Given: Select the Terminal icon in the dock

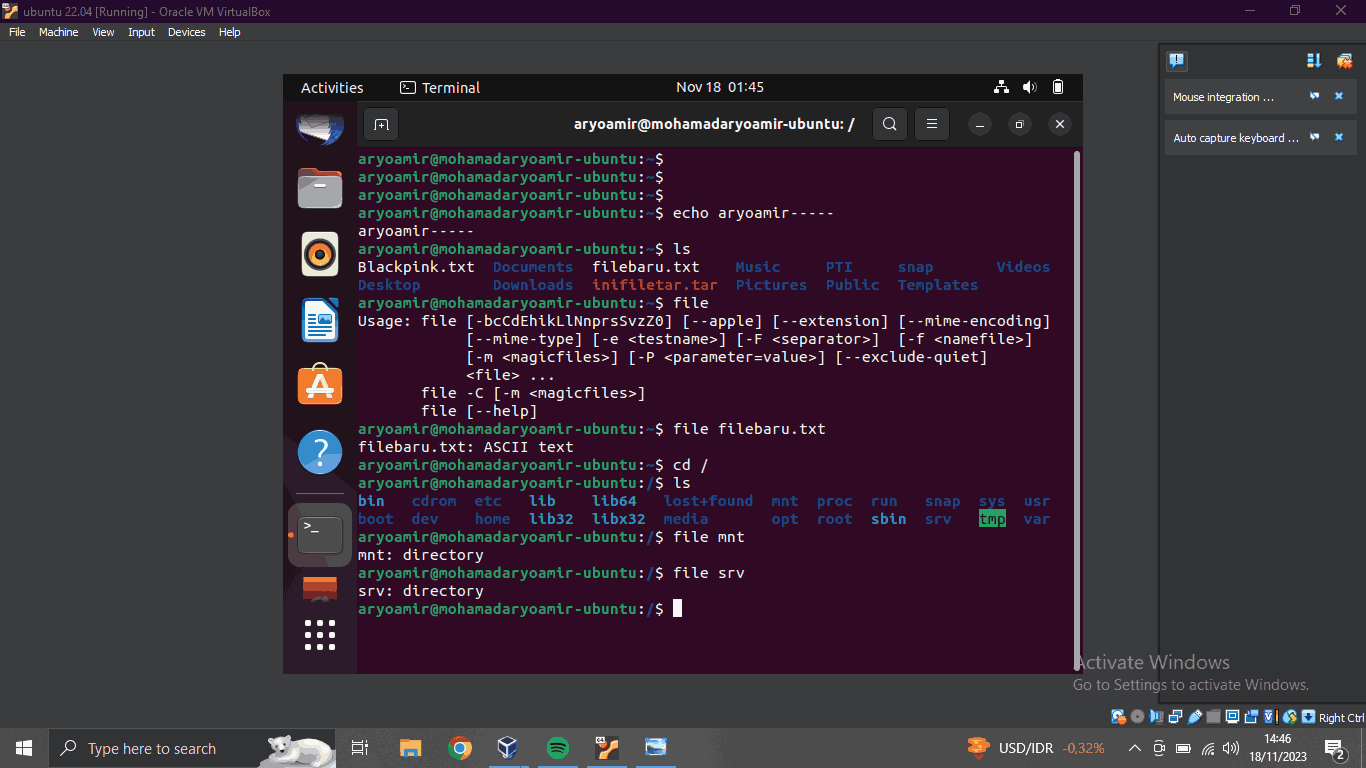Looking at the screenshot, I should [x=320, y=535].
